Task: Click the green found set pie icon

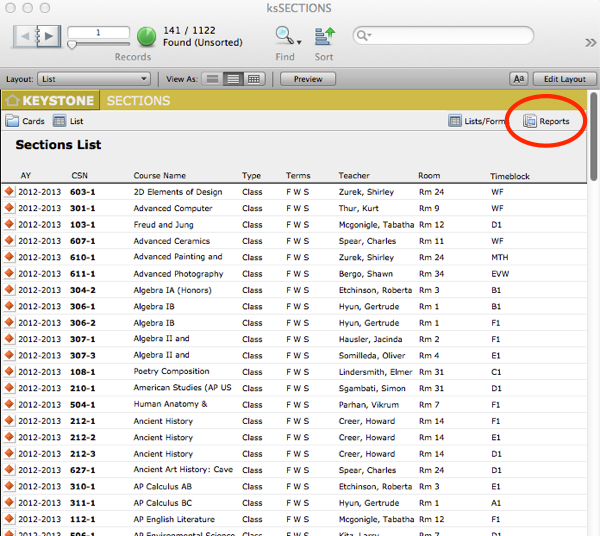Action: point(147,37)
